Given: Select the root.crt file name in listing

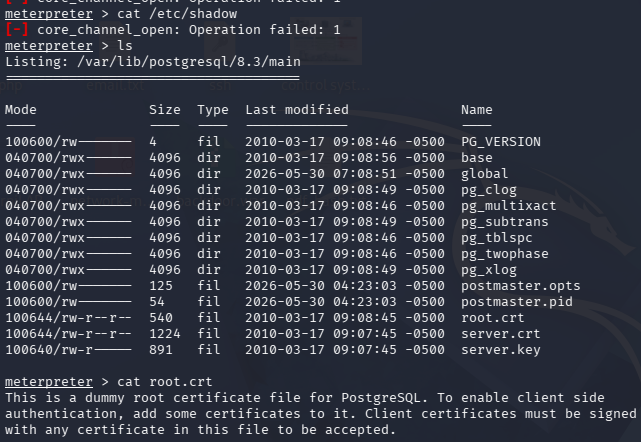Looking at the screenshot, I should (493, 318).
